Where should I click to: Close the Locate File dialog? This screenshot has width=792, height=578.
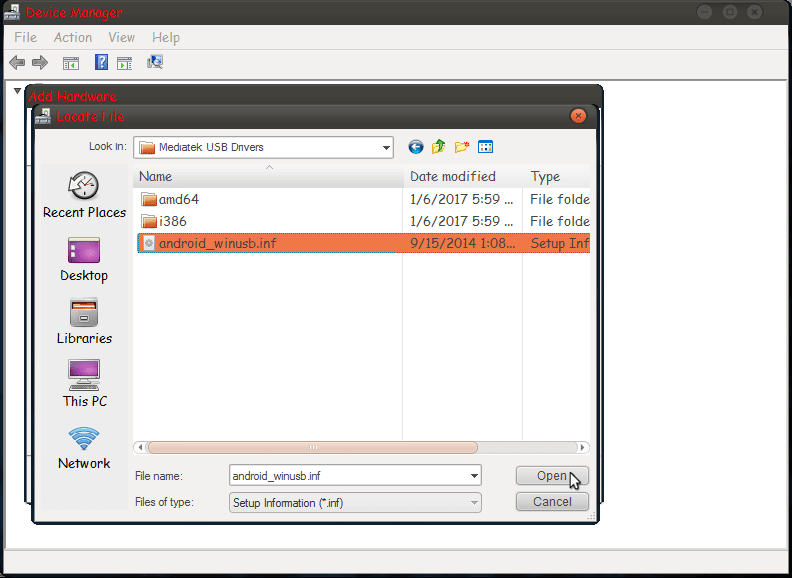coord(578,116)
